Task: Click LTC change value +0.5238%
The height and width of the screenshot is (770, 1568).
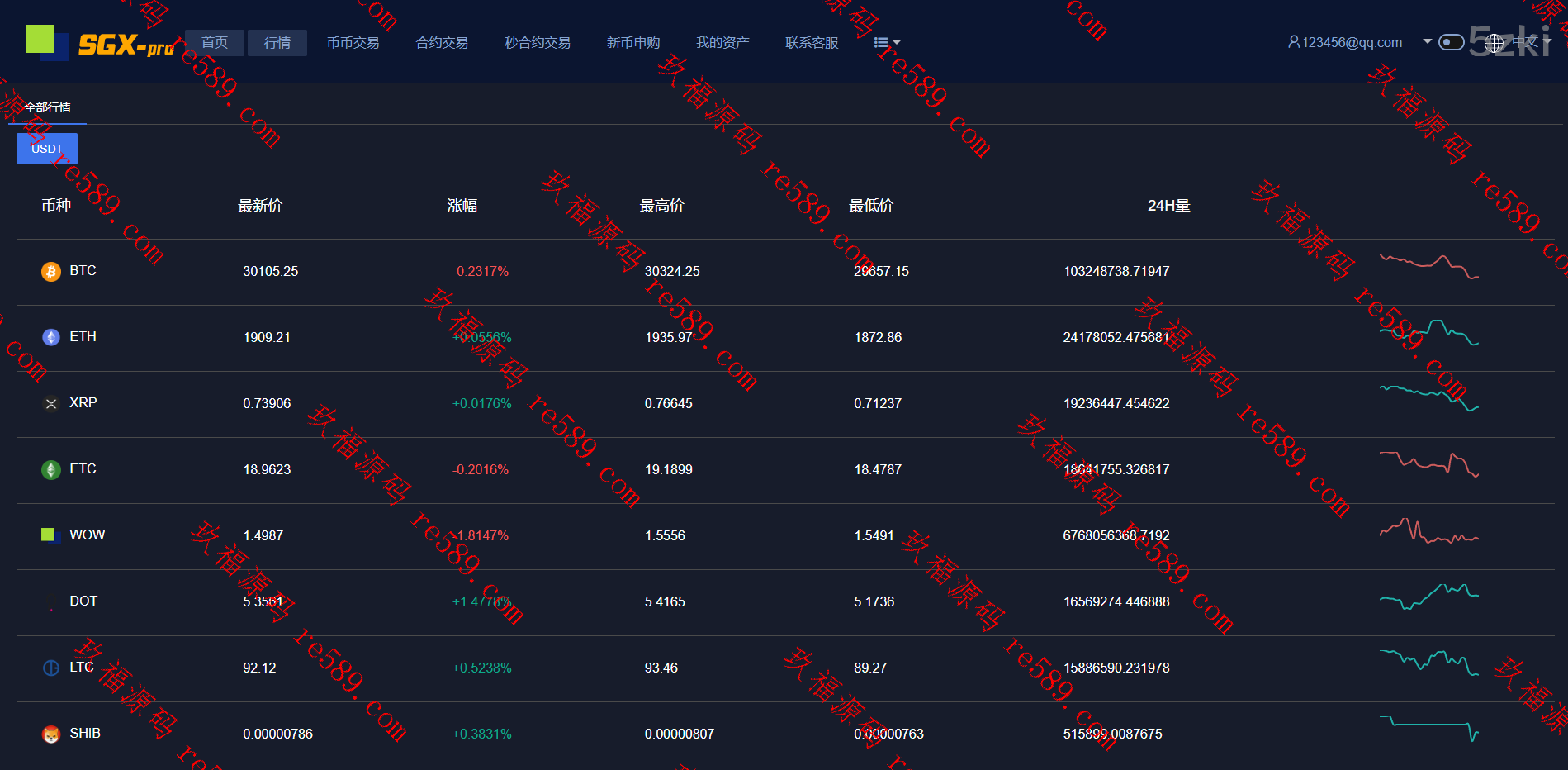Action: (x=482, y=668)
